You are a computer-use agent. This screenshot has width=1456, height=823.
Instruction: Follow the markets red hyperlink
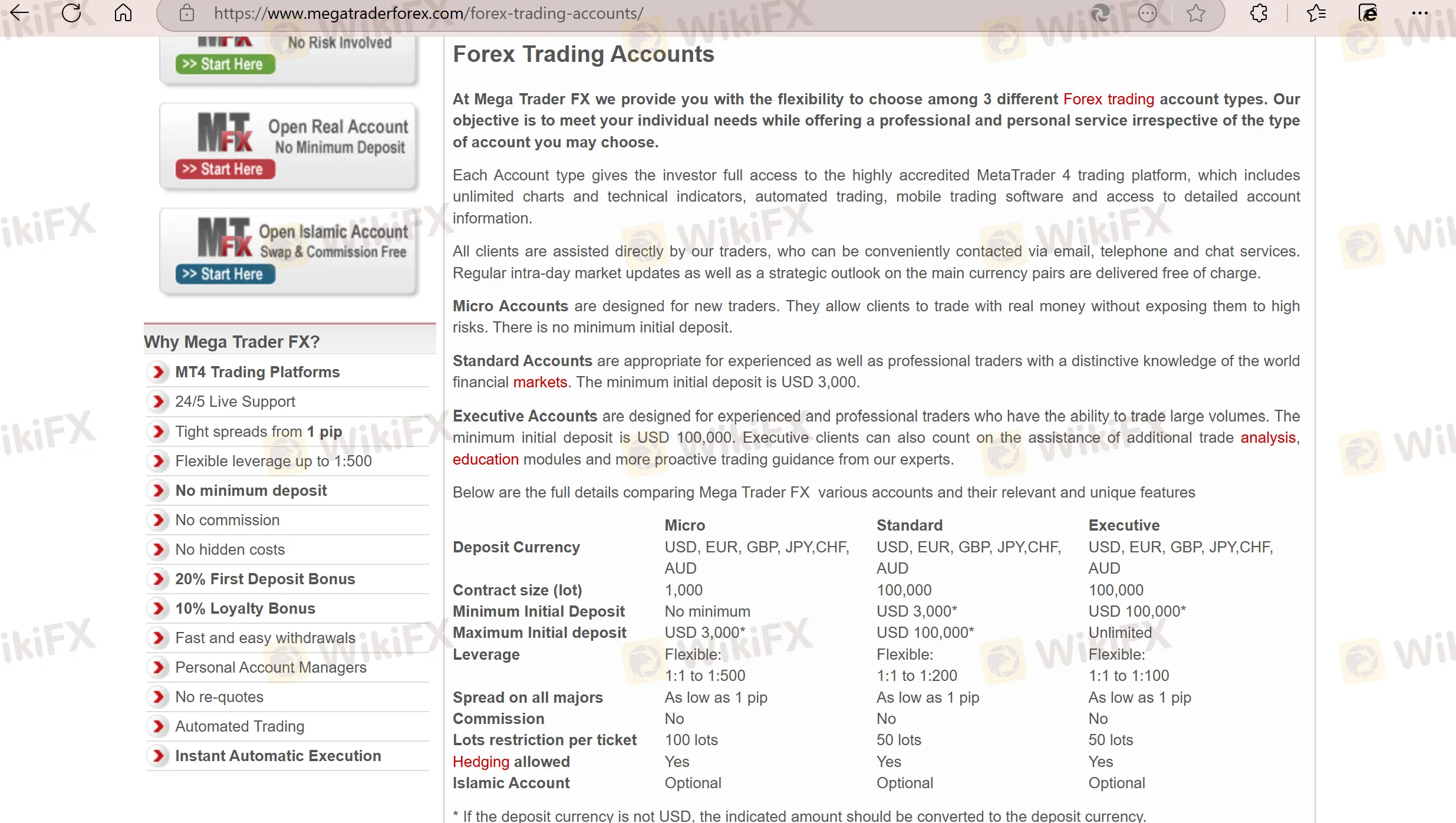click(x=539, y=382)
